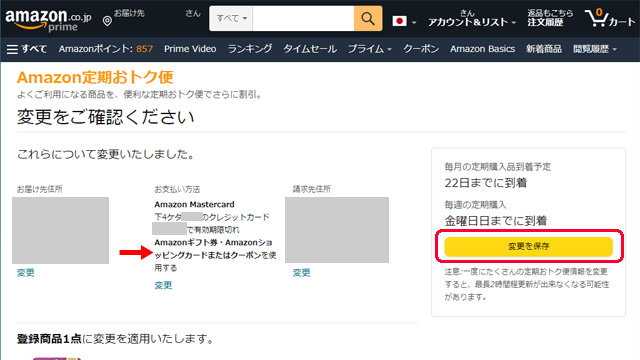
Task: Open タイムセール page
Action: tap(310, 49)
